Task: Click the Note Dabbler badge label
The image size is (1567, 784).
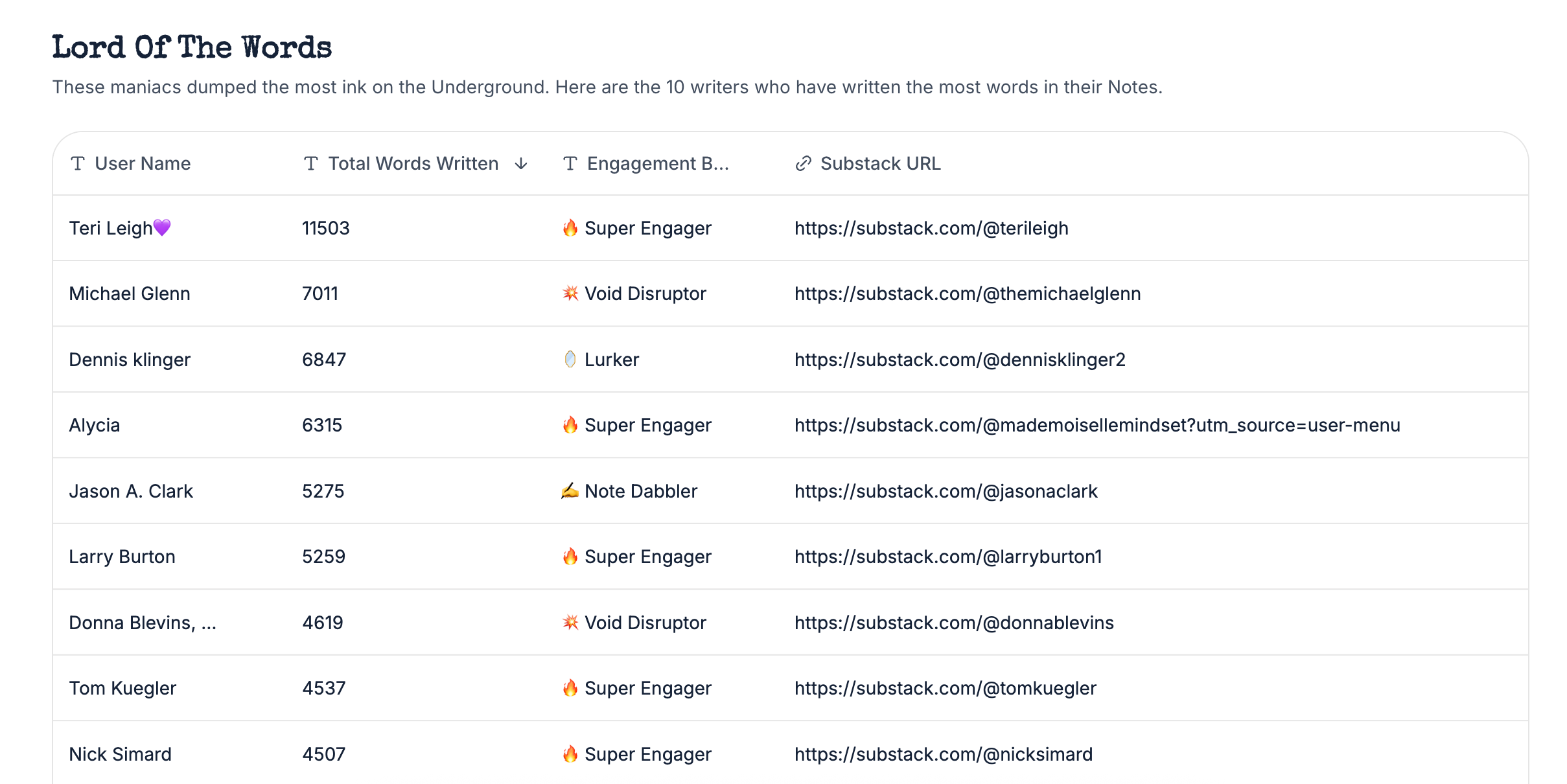Action: point(641,491)
